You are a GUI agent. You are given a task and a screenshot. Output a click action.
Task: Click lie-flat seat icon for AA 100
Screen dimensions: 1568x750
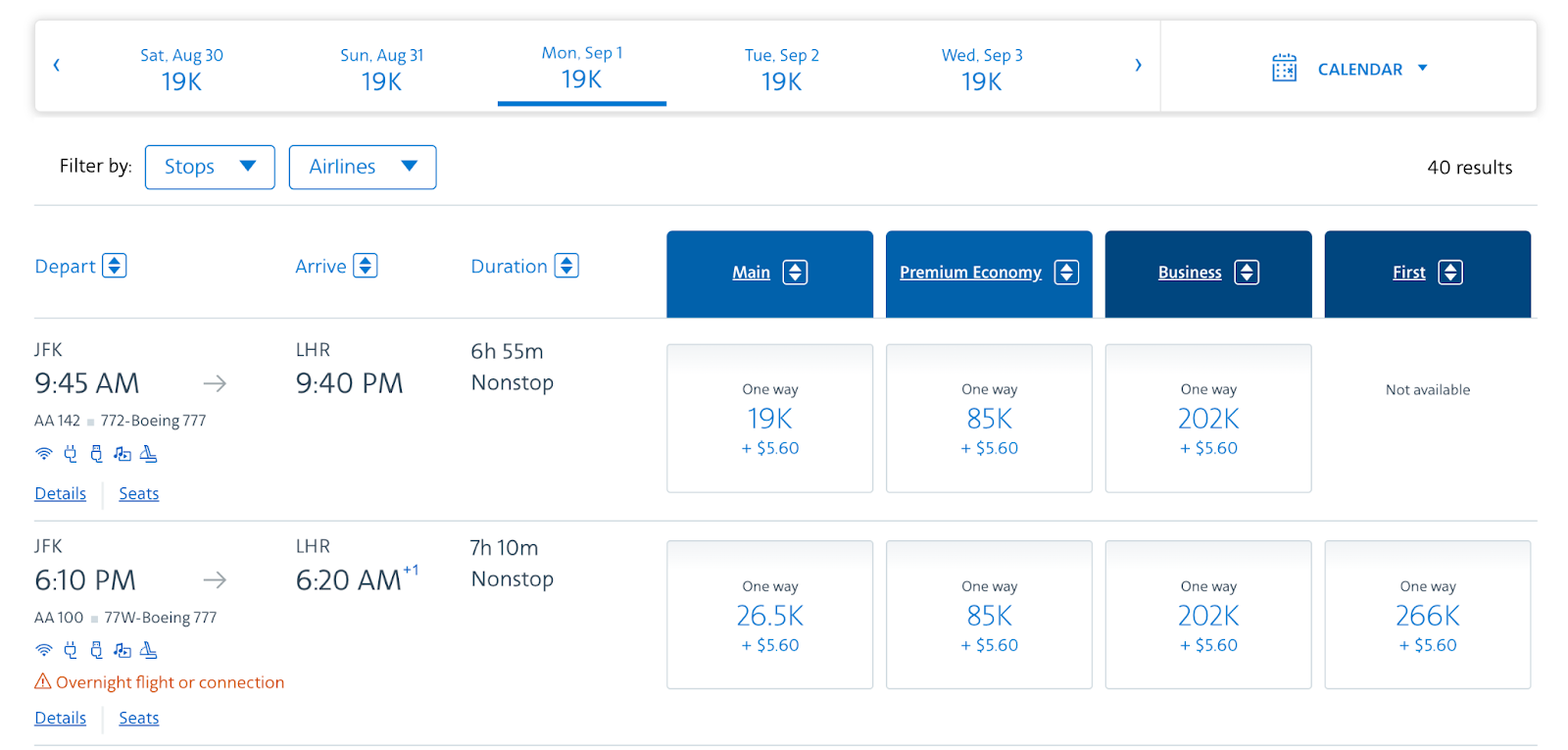click(x=148, y=650)
